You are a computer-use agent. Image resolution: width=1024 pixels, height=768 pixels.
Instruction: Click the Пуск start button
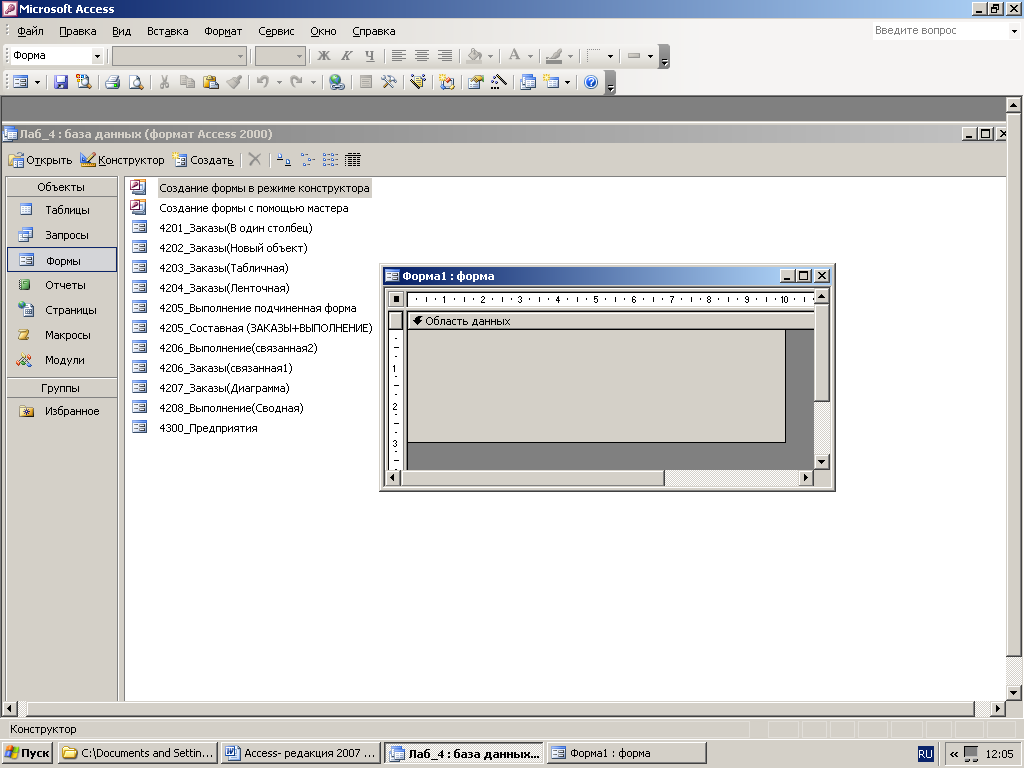[27, 753]
